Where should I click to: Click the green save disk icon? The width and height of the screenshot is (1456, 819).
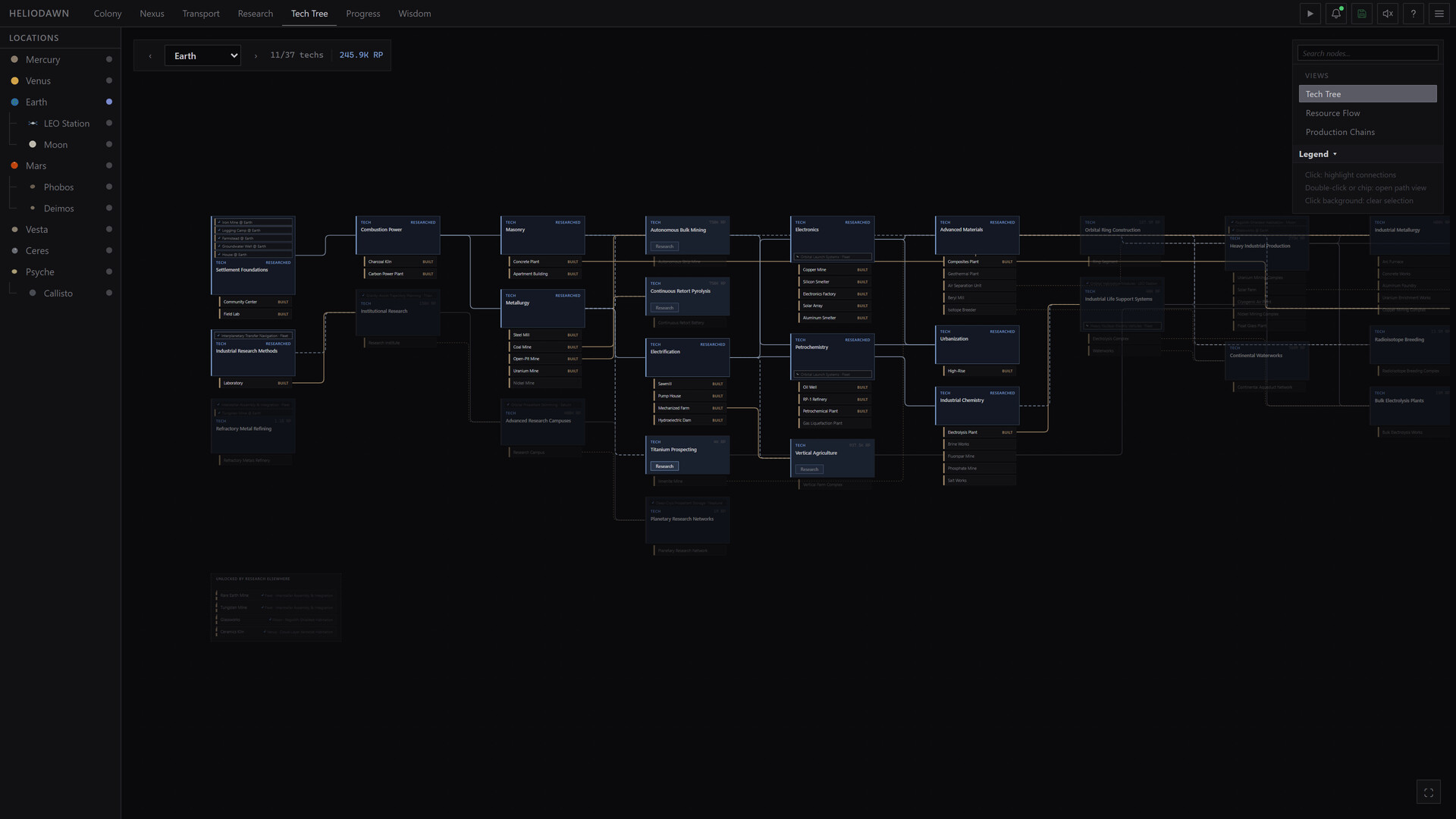[1361, 14]
